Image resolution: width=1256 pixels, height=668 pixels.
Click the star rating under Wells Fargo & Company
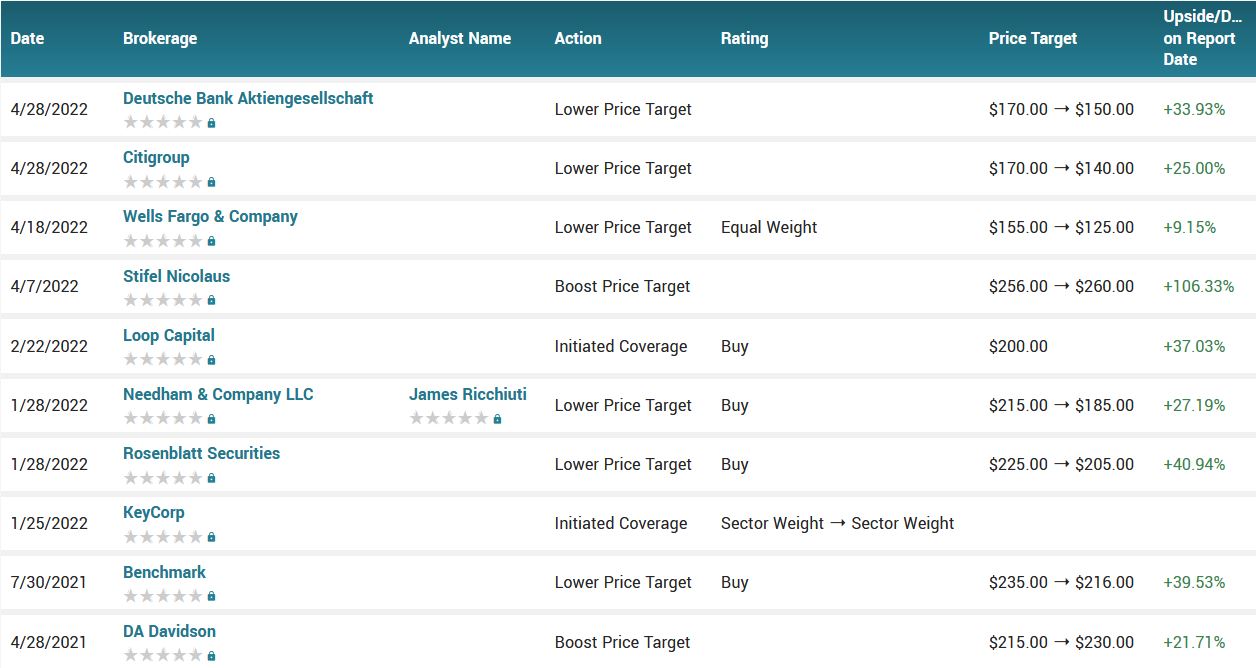tap(163, 240)
